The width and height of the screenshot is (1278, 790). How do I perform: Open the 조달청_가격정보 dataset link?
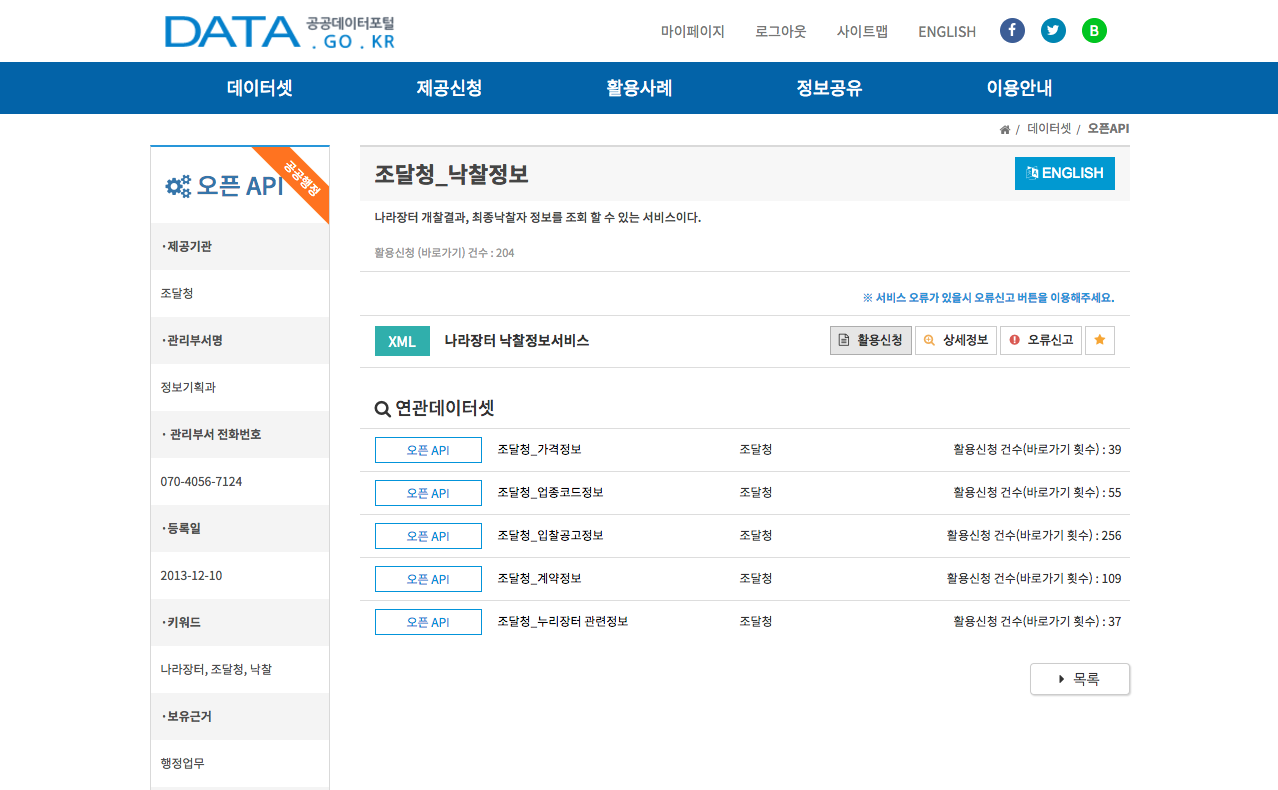pos(539,450)
